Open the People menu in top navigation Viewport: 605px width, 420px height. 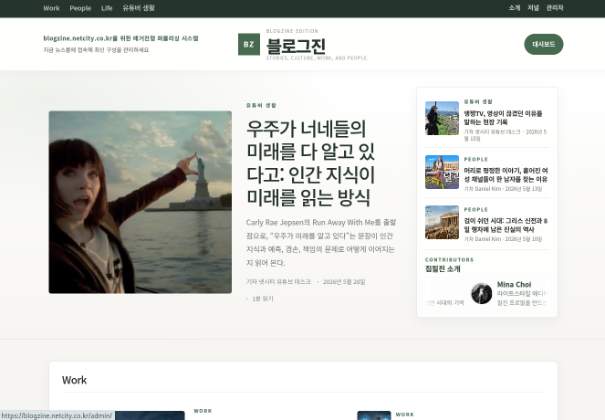click(x=80, y=8)
